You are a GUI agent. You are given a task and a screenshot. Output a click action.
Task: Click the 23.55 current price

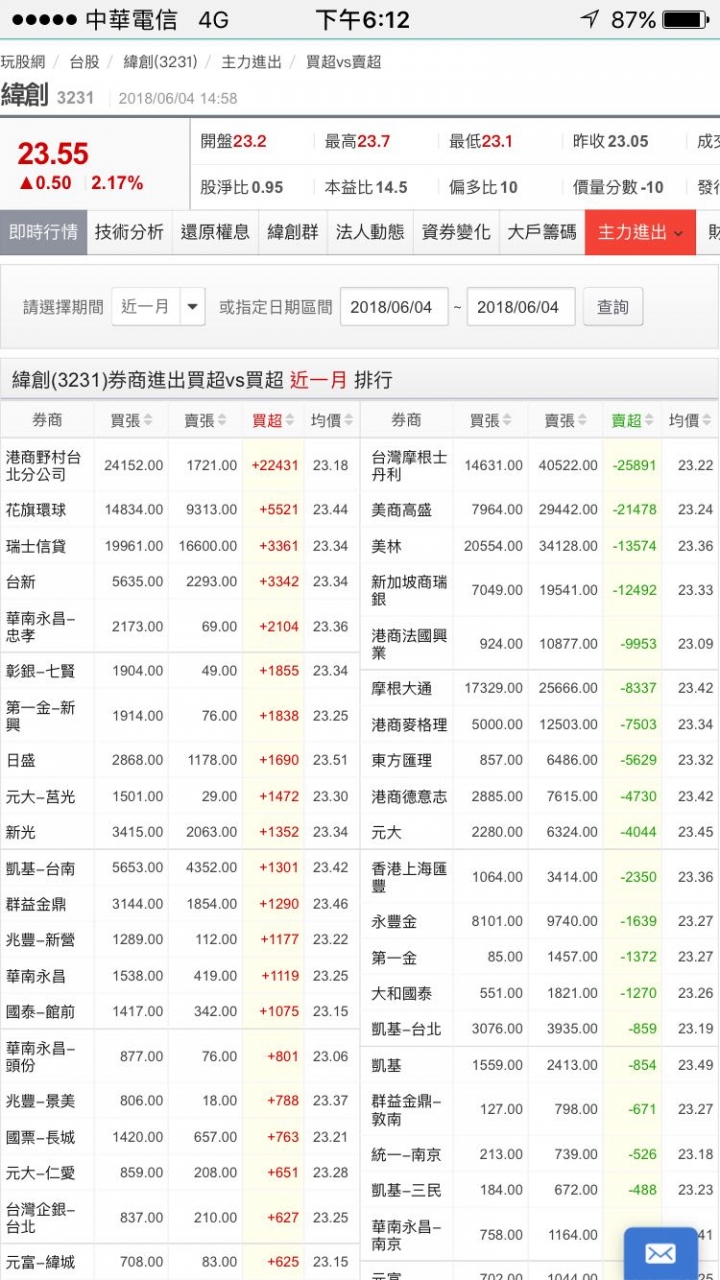[x=53, y=154]
